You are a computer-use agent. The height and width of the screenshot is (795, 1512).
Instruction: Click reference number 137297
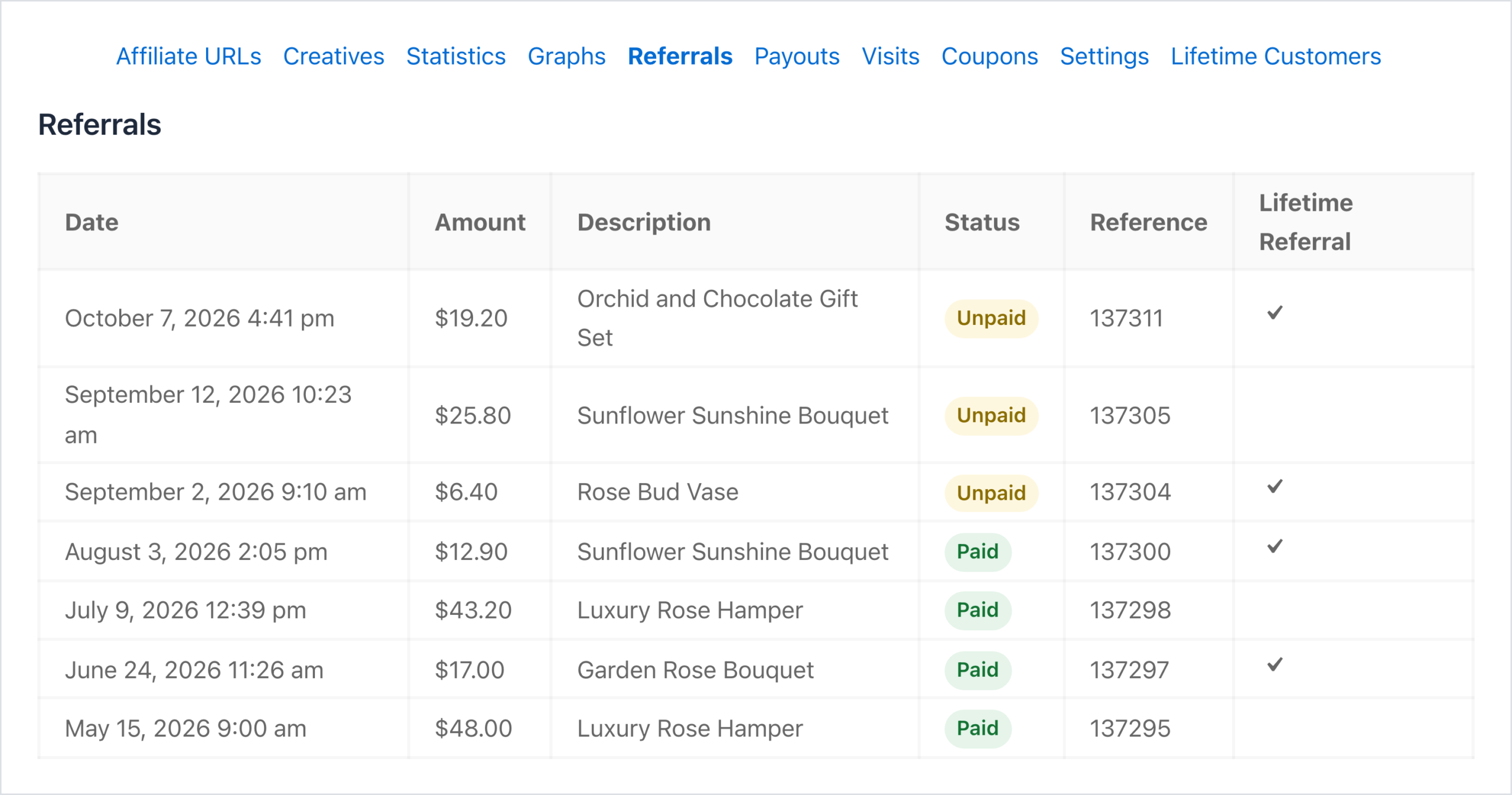coord(1129,670)
